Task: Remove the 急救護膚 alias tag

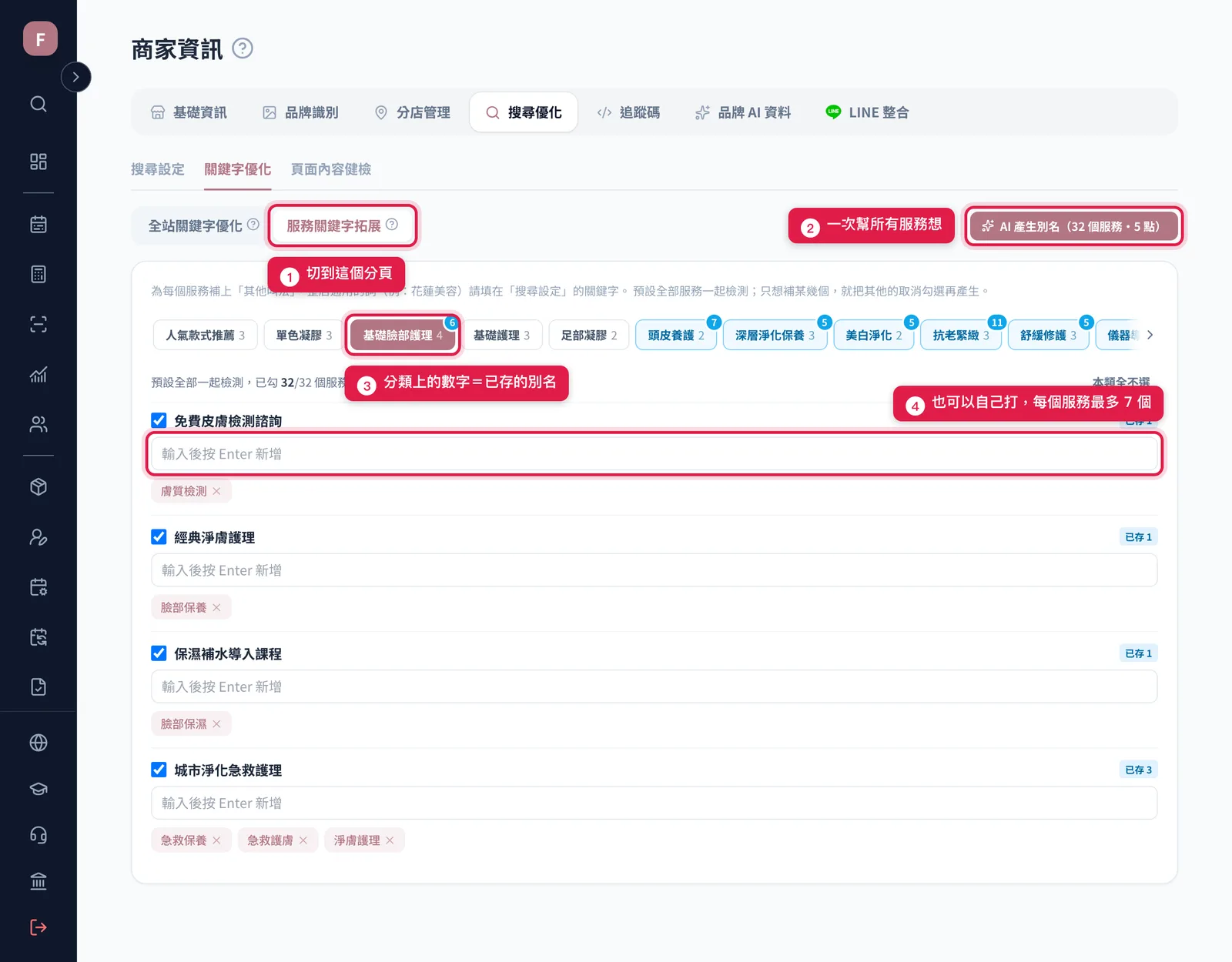Action: click(303, 840)
